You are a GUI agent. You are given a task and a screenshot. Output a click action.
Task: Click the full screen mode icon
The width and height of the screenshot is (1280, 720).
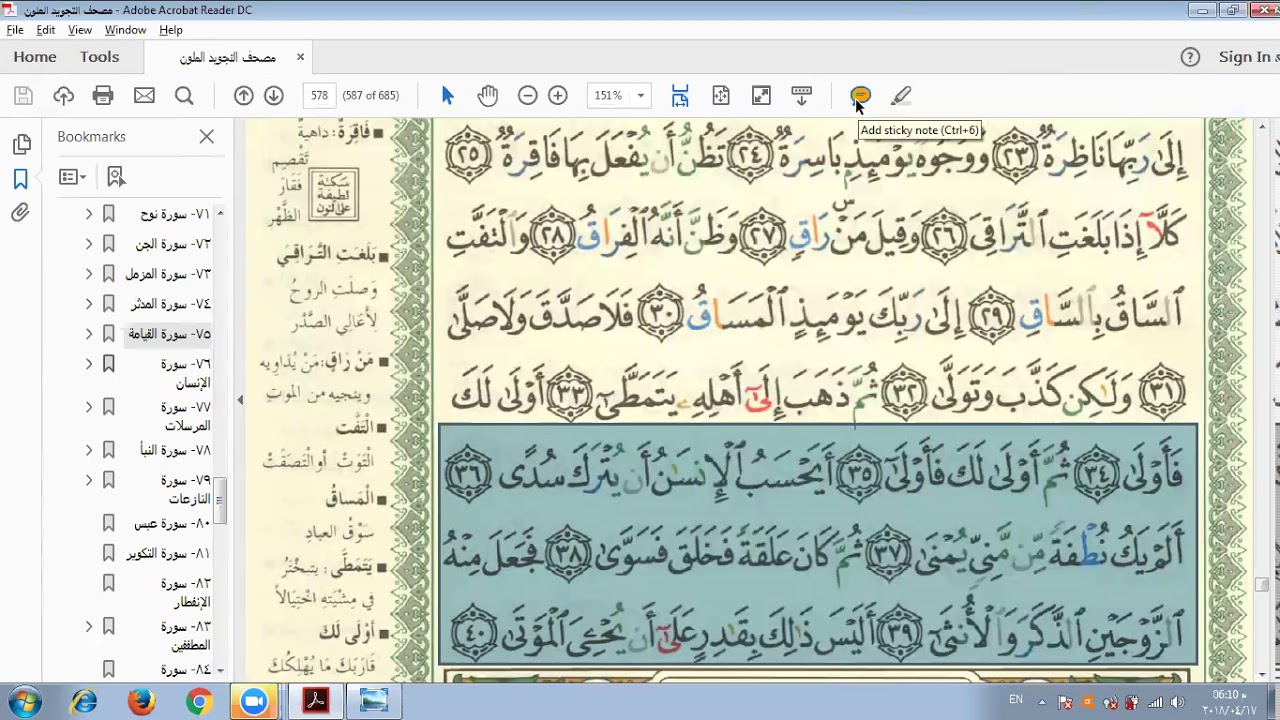pyautogui.click(x=761, y=96)
